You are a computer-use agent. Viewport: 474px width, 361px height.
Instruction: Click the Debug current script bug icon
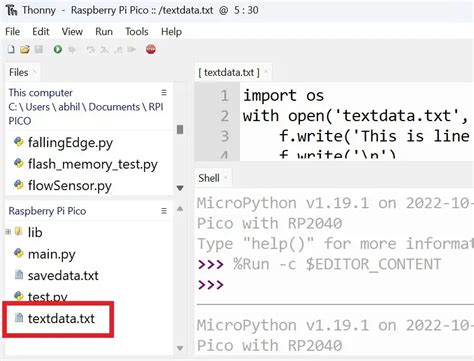click(72, 50)
